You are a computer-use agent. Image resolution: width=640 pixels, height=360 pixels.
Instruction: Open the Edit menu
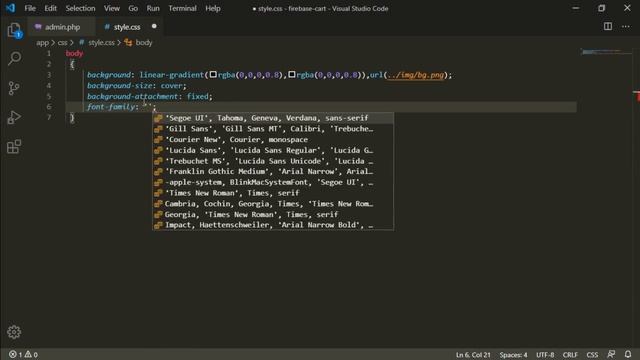(51, 8)
